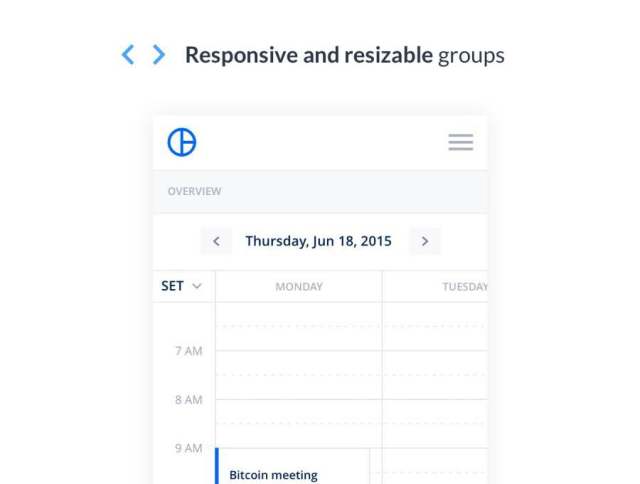Click the 8 AM time label
Screen dimensions: 640x484
[189, 400]
